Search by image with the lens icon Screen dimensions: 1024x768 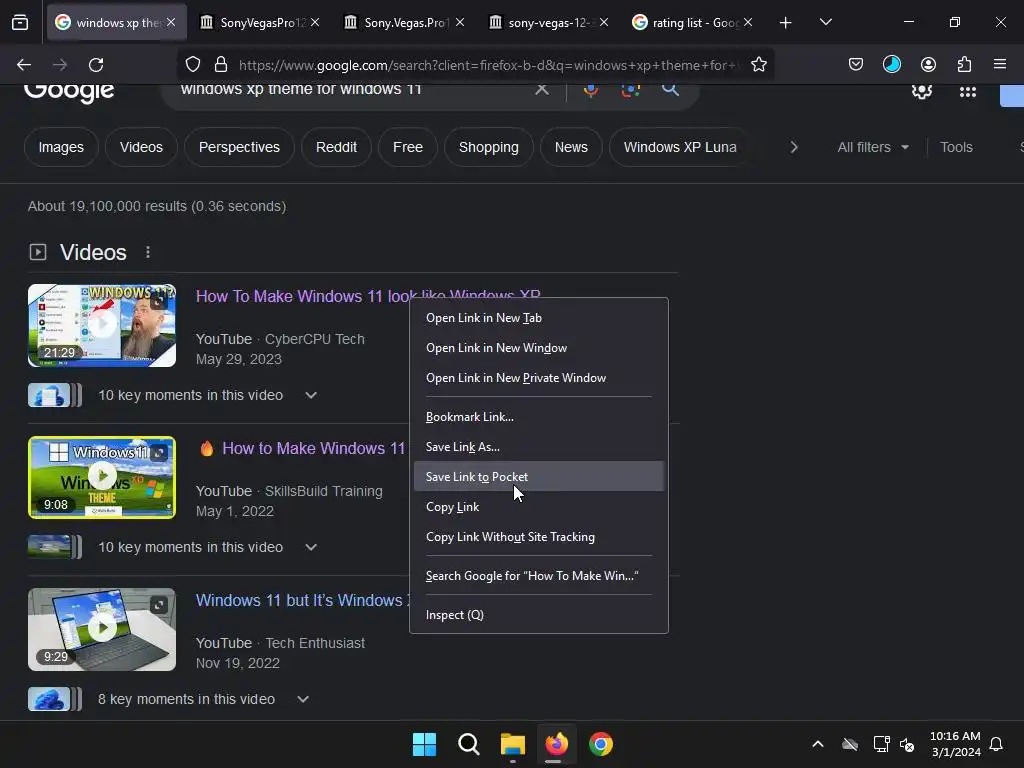630,90
